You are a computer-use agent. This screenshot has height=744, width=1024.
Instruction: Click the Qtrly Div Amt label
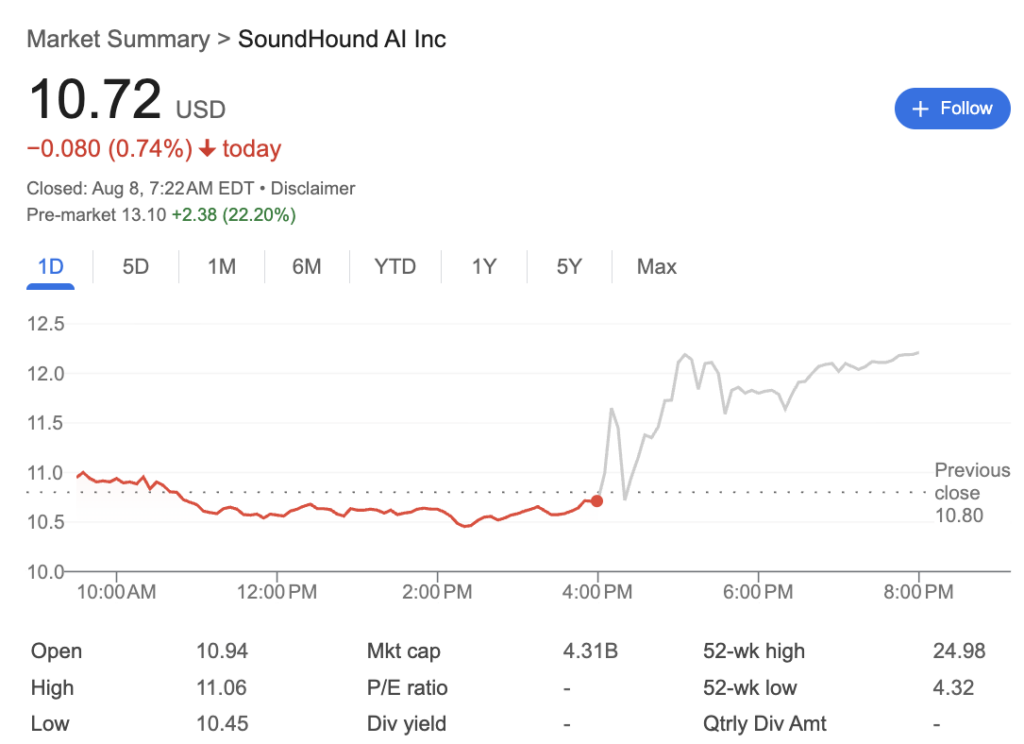(x=765, y=723)
